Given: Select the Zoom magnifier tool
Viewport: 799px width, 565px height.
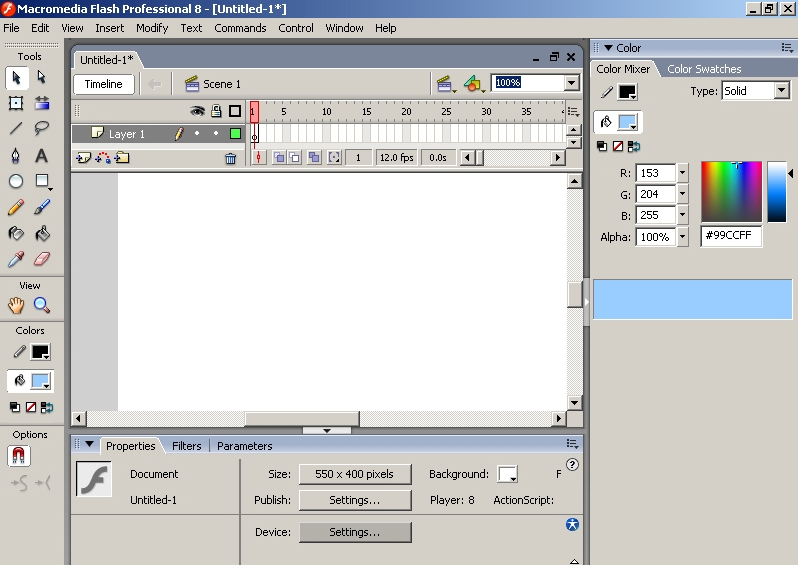Looking at the screenshot, I should coord(42,305).
